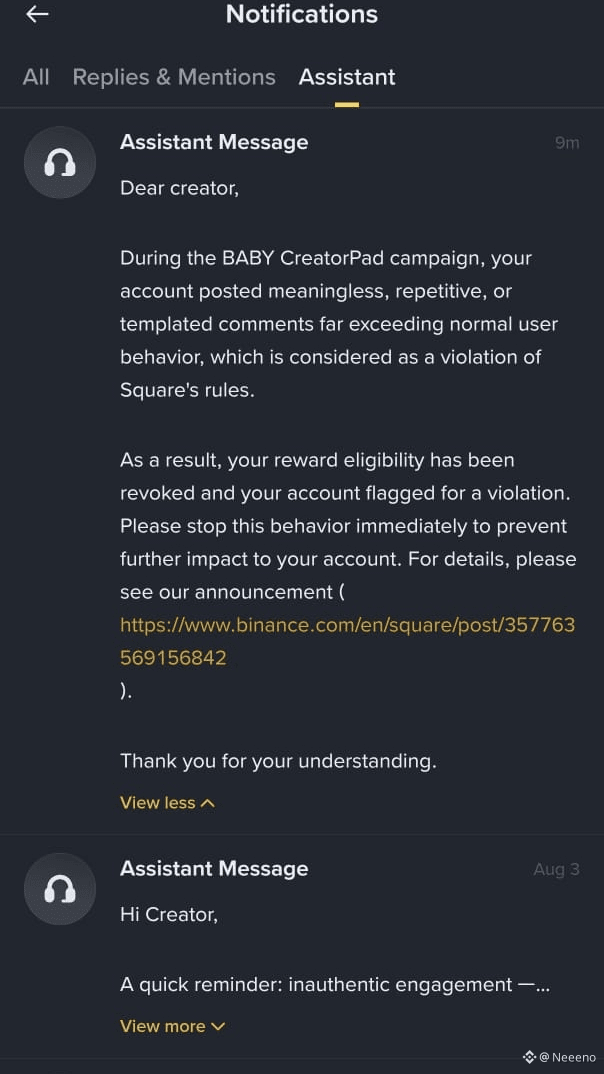The image size is (604, 1074).
Task: Tap 'Thank you for your understanding' text
Action: 278,761
